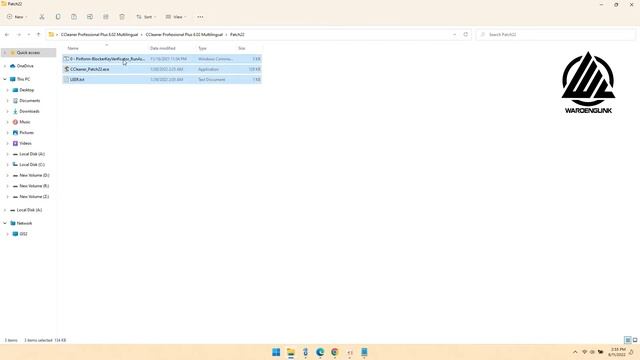Image resolution: width=640 pixels, height=360 pixels.
Task: Select Quick access in sidebar
Action: point(29,53)
